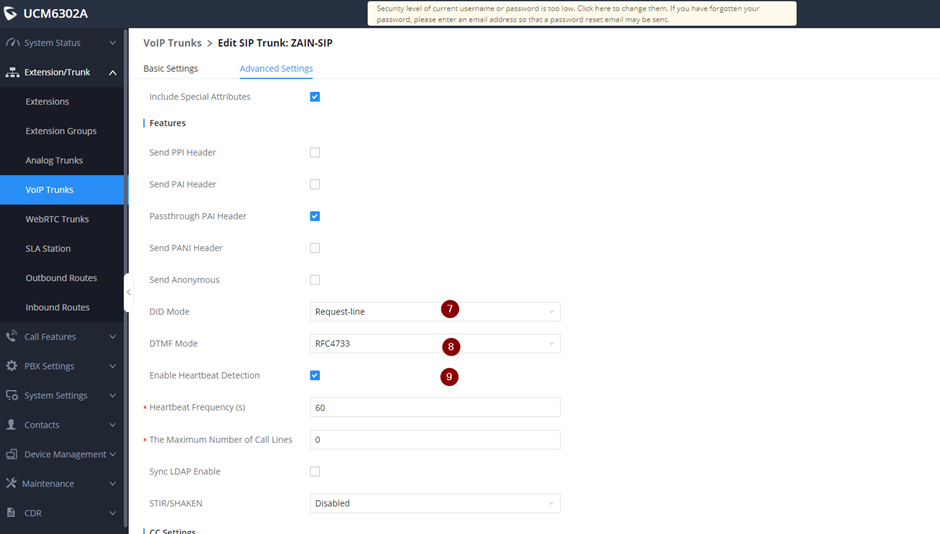Click the Extension/Trunk network icon
Screen dimensions: 940x534
[12, 72]
